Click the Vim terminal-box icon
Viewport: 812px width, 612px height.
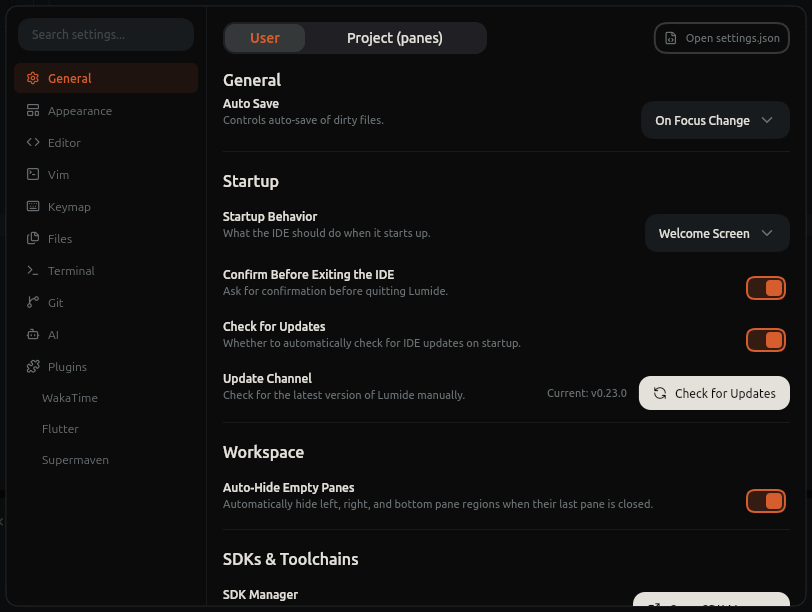pyautogui.click(x=33, y=174)
